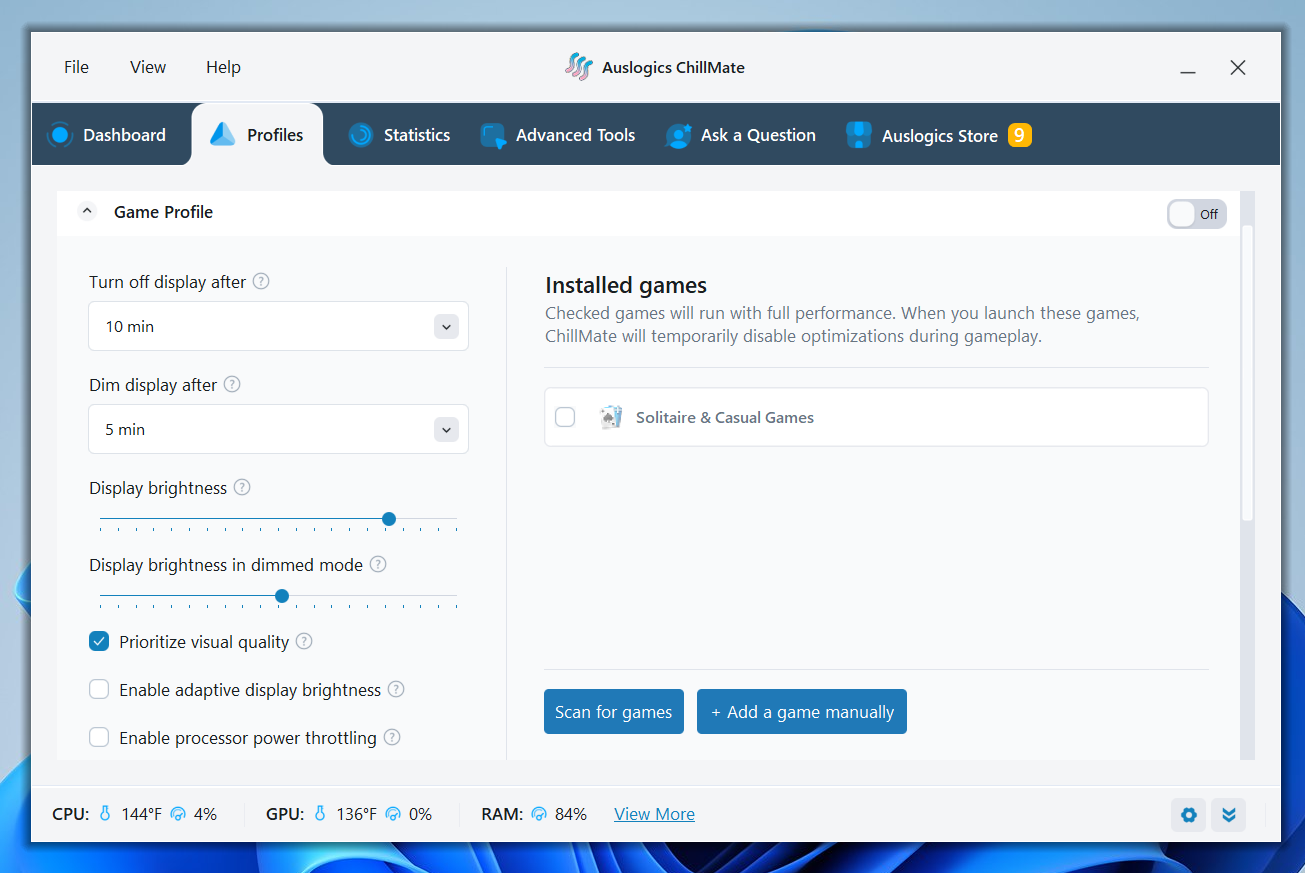The width and height of the screenshot is (1305, 873).
Task: Switch to the Statistics tab
Action: tap(399, 135)
